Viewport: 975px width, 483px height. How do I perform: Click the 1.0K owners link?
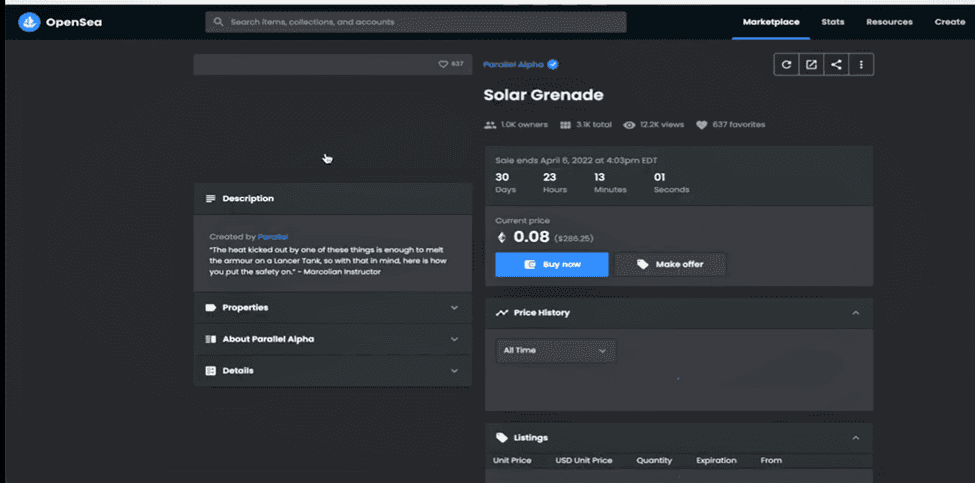click(x=524, y=124)
